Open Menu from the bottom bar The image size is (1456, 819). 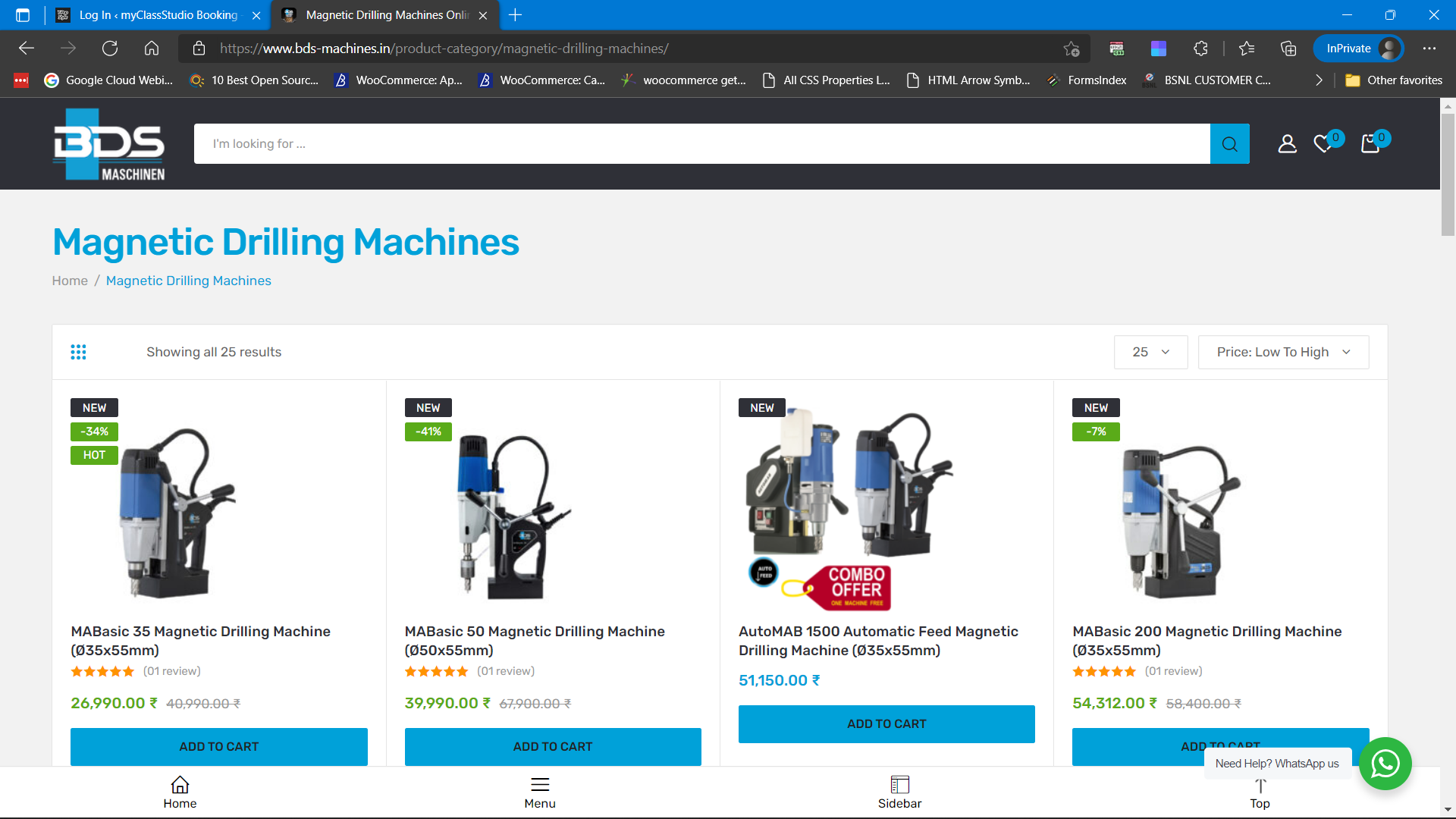[x=540, y=793]
